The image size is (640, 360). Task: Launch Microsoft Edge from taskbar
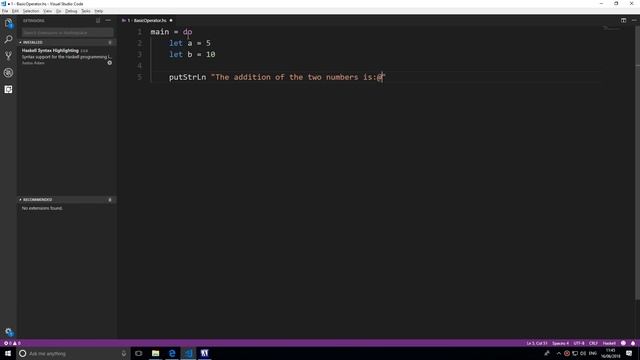tap(172, 353)
